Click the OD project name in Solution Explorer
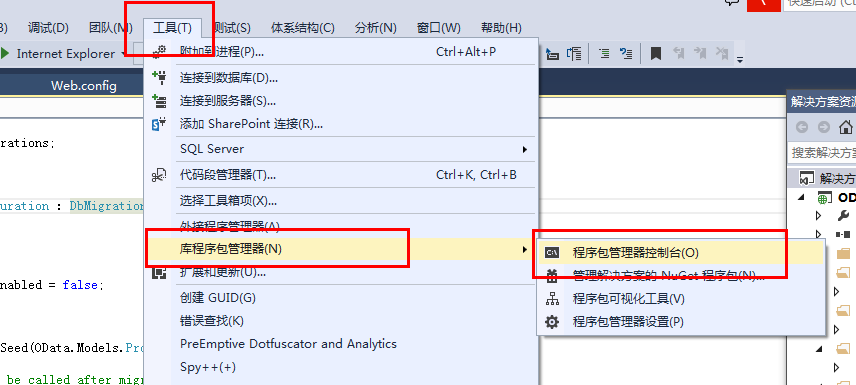 847,197
